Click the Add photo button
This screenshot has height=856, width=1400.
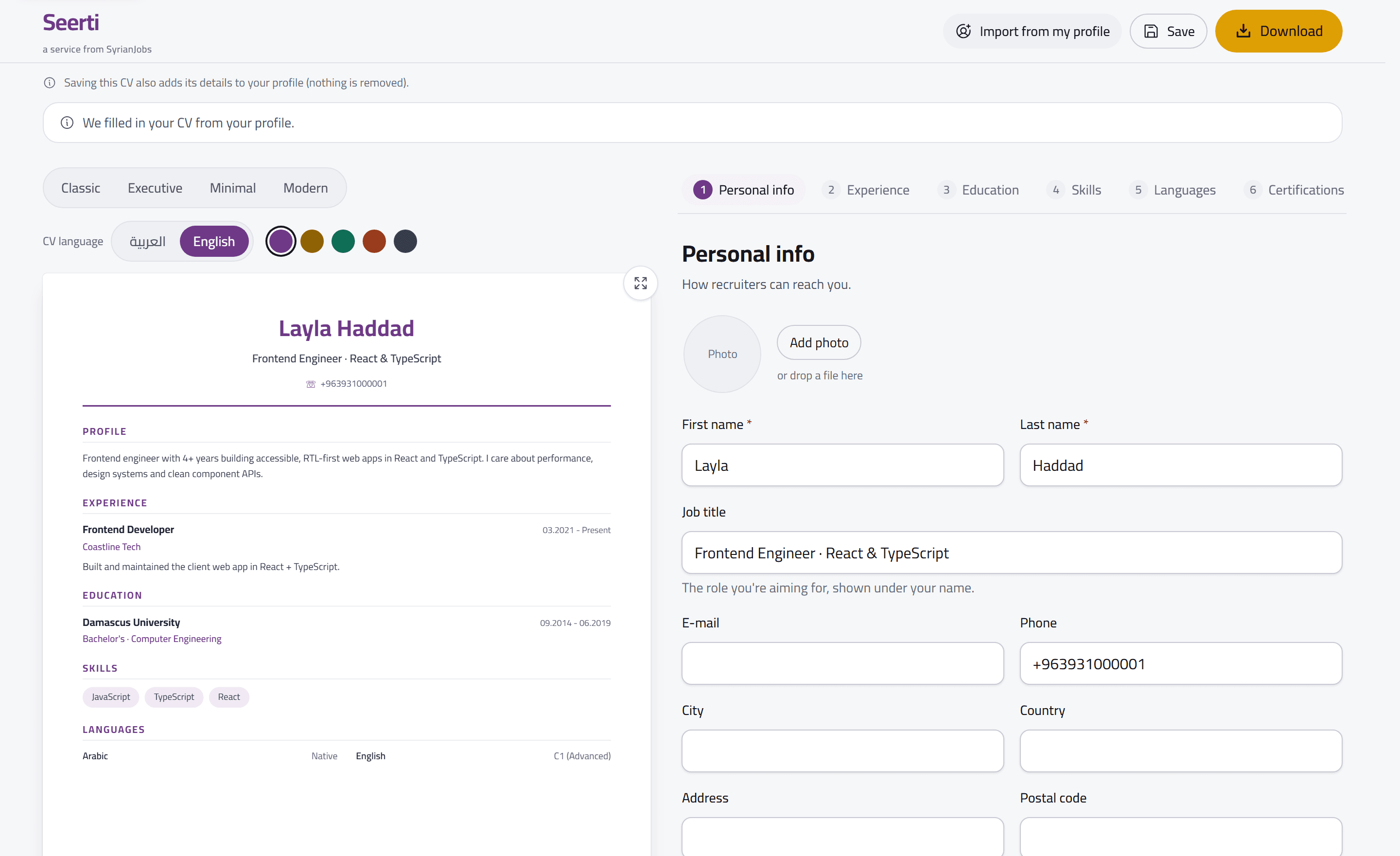pyautogui.click(x=819, y=343)
